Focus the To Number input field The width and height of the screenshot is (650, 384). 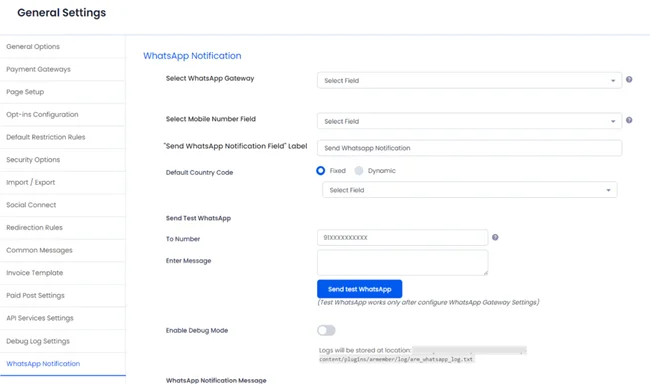click(x=403, y=238)
